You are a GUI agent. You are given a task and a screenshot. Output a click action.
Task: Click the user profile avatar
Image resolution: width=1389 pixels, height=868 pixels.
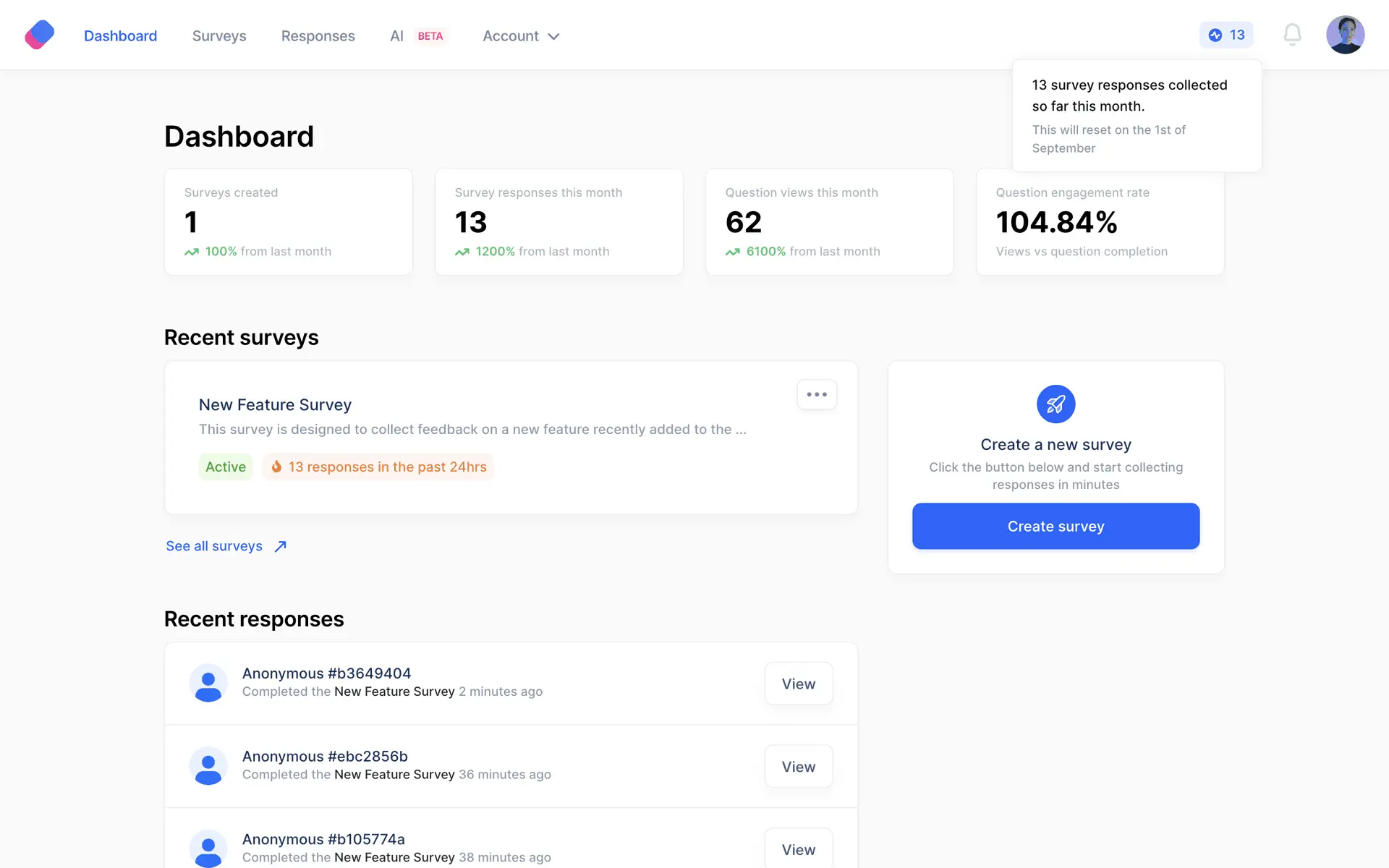(x=1345, y=35)
